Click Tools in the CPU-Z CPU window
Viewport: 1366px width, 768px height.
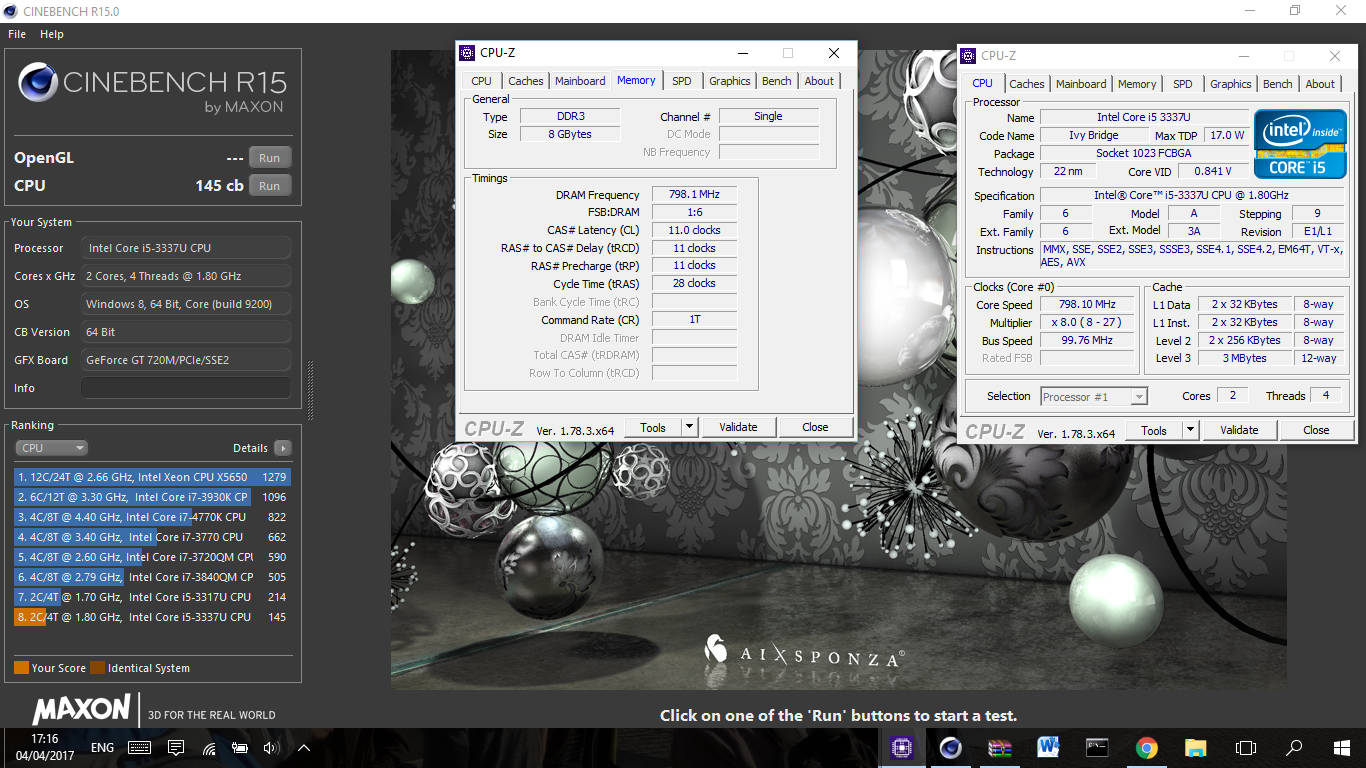[x=1154, y=430]
